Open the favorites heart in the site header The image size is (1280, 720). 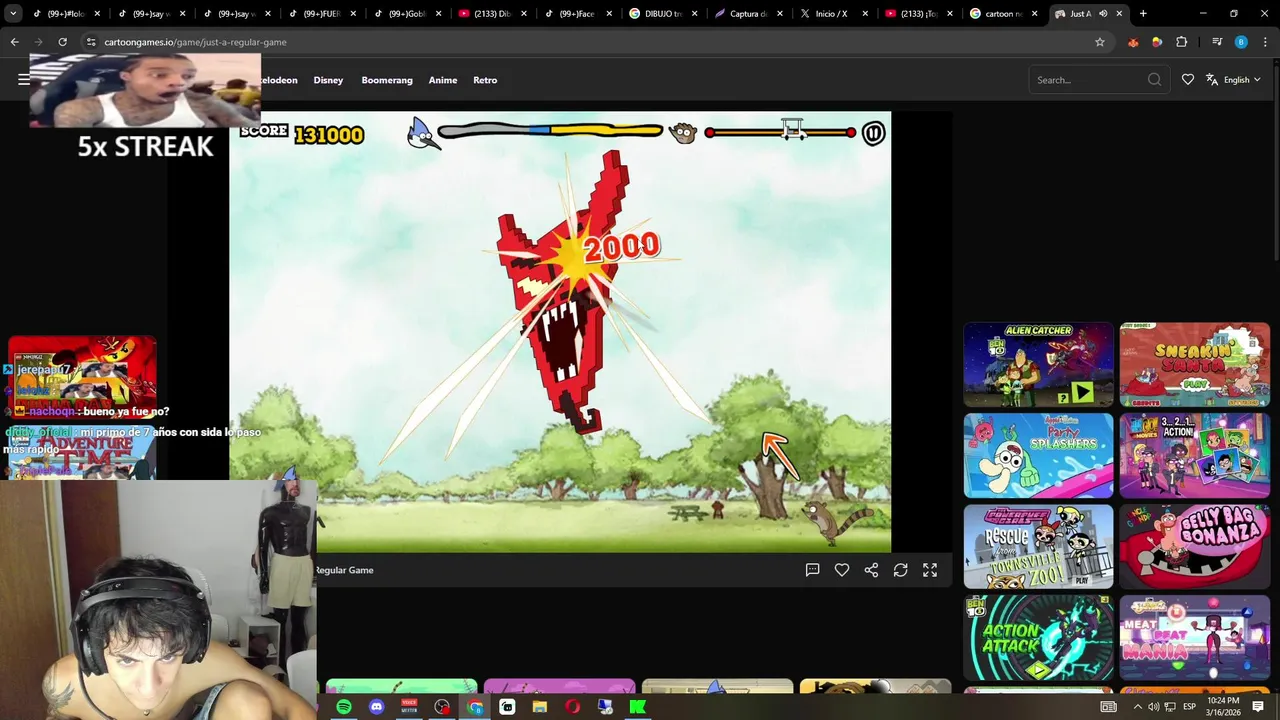click(1188, 80)
